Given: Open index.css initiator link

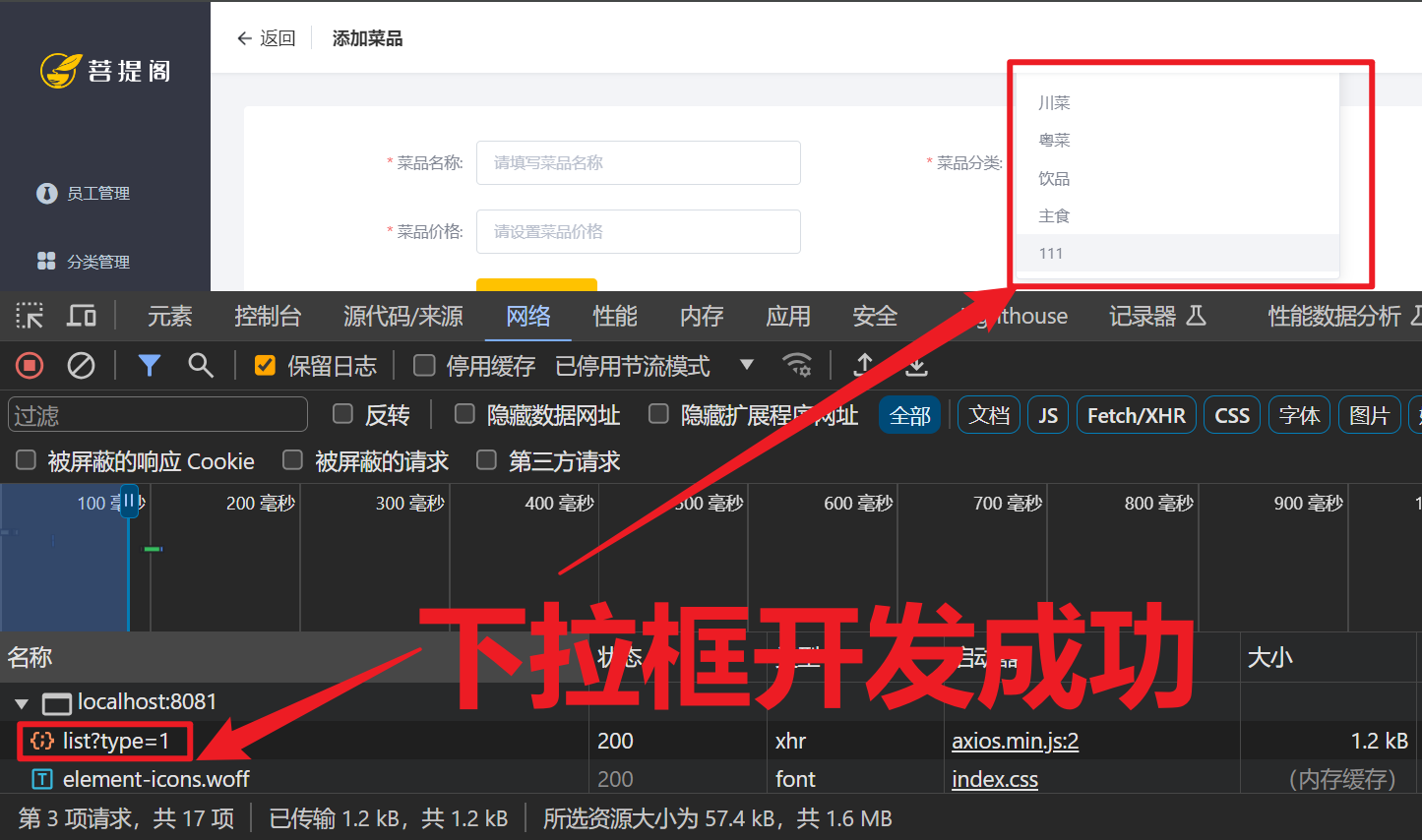Looking at the screenshot, I should tap(995, 779).
